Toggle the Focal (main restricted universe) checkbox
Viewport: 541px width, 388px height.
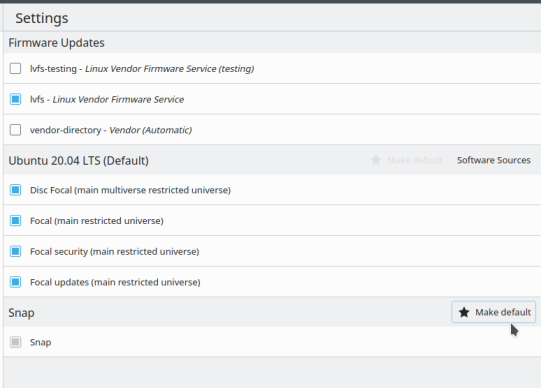coord(15,220)
